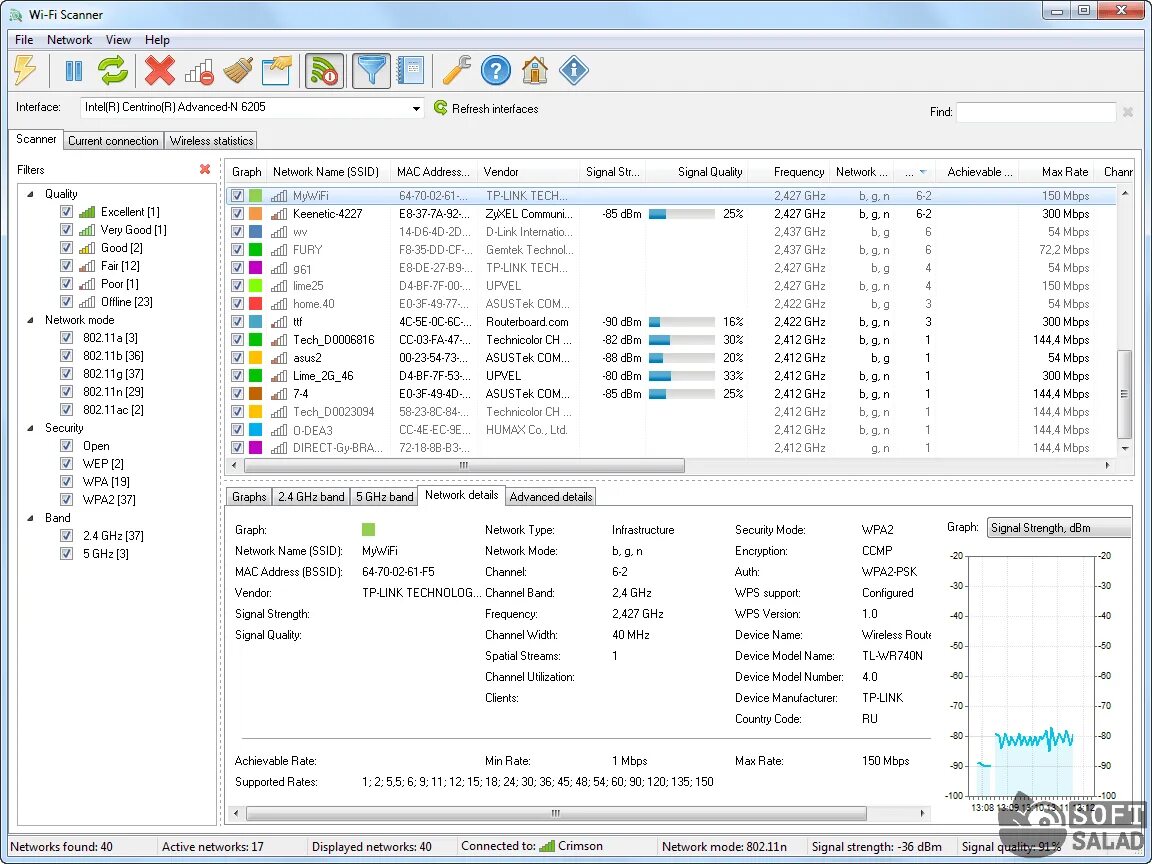Collapse the Band filter group
Screen dimensions: 1152x864
(x=31, y=518)
